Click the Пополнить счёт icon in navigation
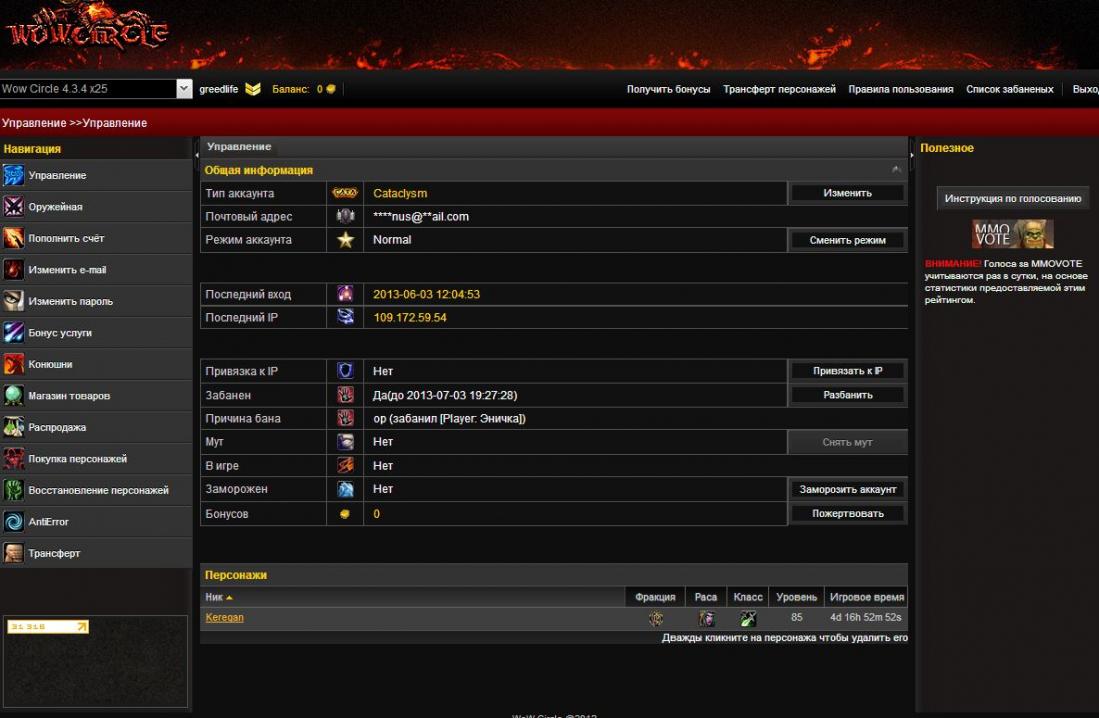 coord(13,239)
